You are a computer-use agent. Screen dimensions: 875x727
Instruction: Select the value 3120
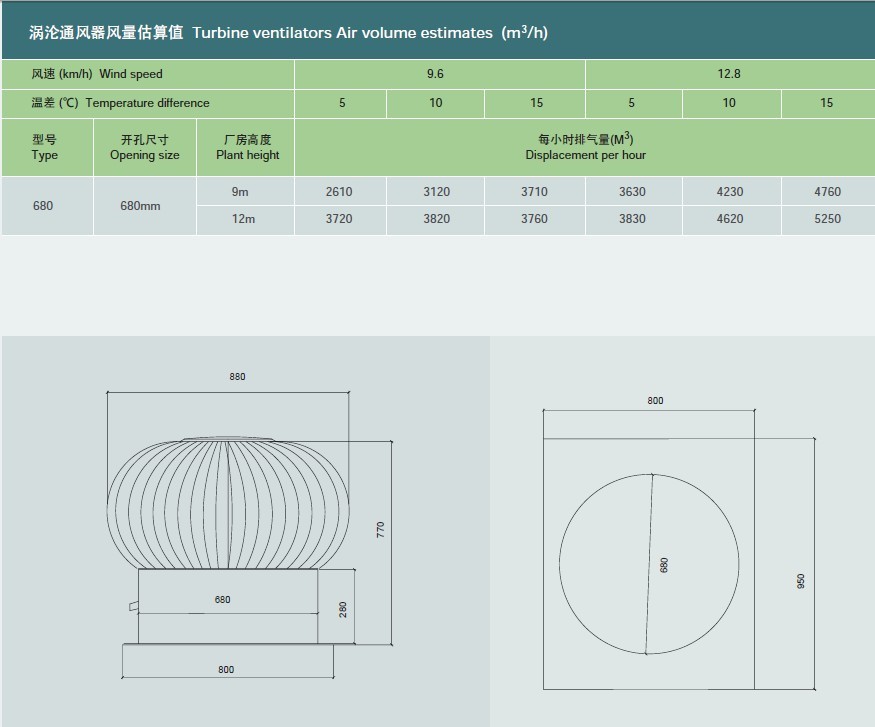(436, 192)
